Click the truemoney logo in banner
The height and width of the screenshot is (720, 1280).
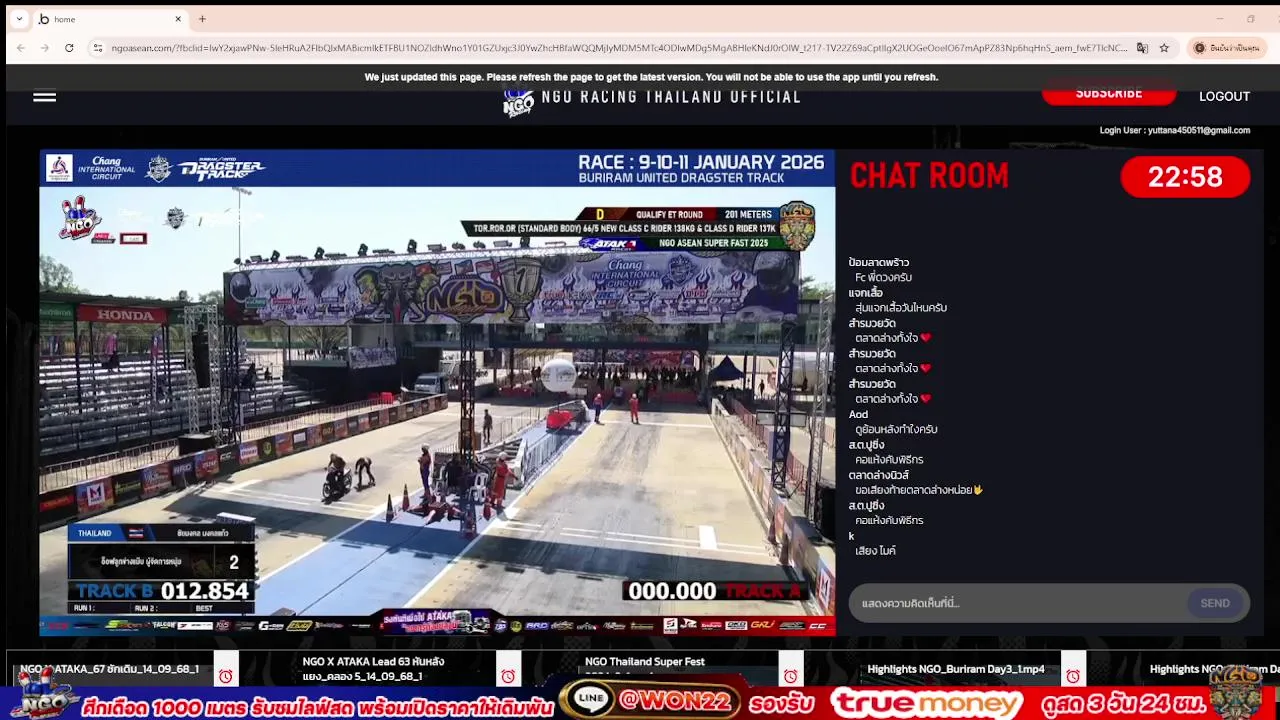[x=926, y=703]
